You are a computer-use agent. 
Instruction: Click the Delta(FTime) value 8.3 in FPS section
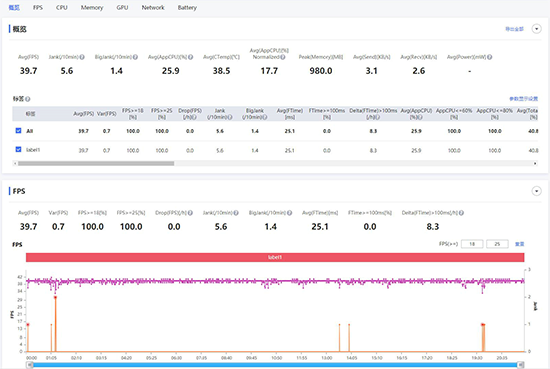click(432, 227)
